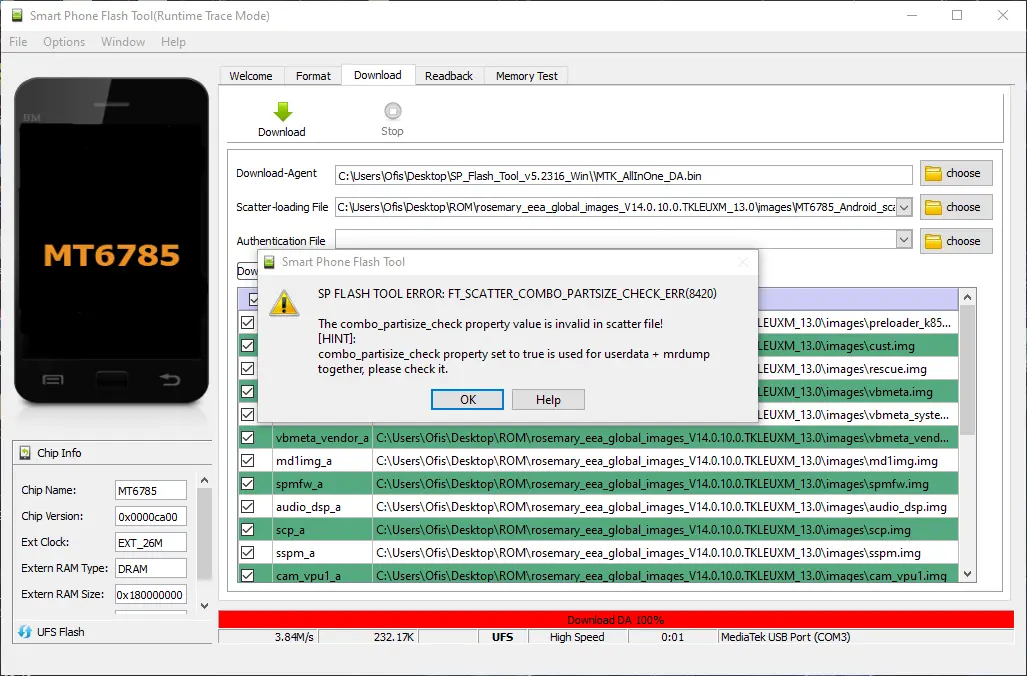Uncheck the audio_dsp_a partition
Viewport: 1027px width, 676px height.
(x=248, y=506)
